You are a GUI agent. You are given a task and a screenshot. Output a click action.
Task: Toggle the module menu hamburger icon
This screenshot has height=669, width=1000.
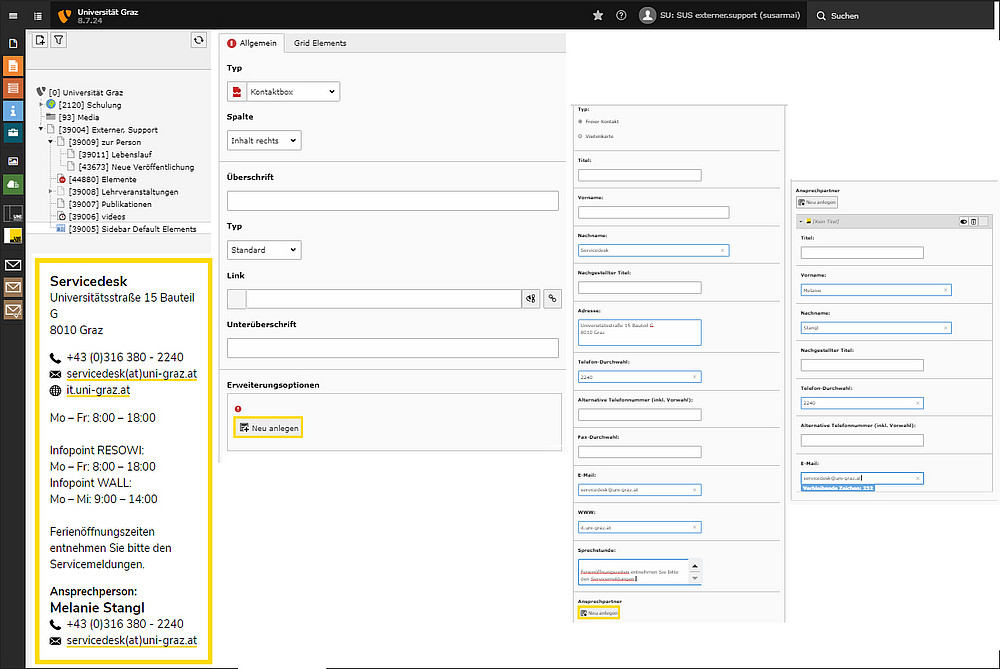(x=13, y=15)
